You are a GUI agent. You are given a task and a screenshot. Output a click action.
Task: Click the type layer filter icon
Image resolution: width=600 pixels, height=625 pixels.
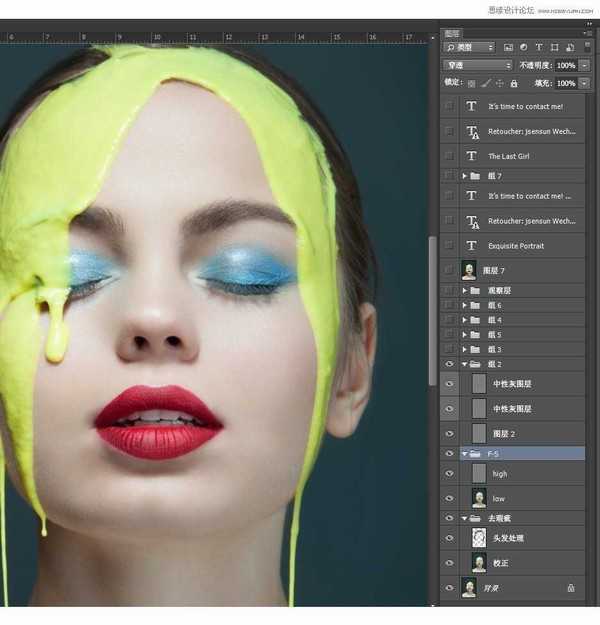tap(538, 47)
